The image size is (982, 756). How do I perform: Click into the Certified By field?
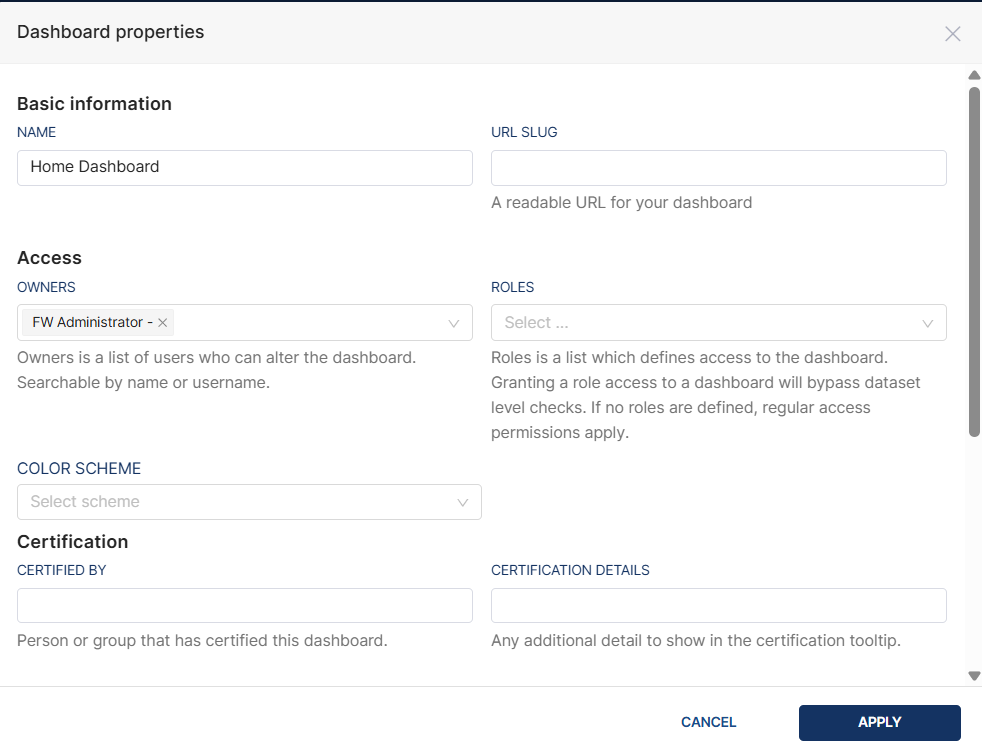click(244, 605)
